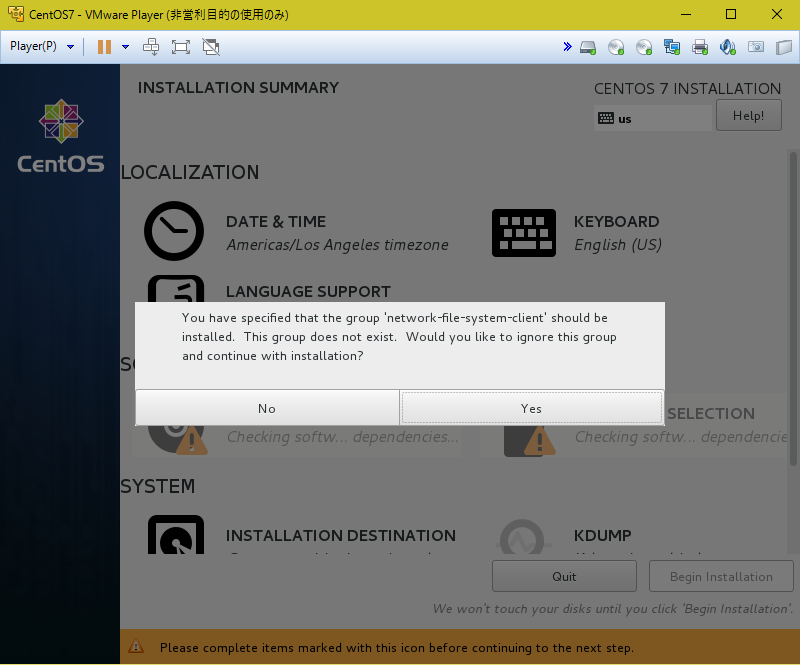Screen dimensions: 800x665
Task: Click the LANGUAGE SUPPORT label
Action: [308, 291]
